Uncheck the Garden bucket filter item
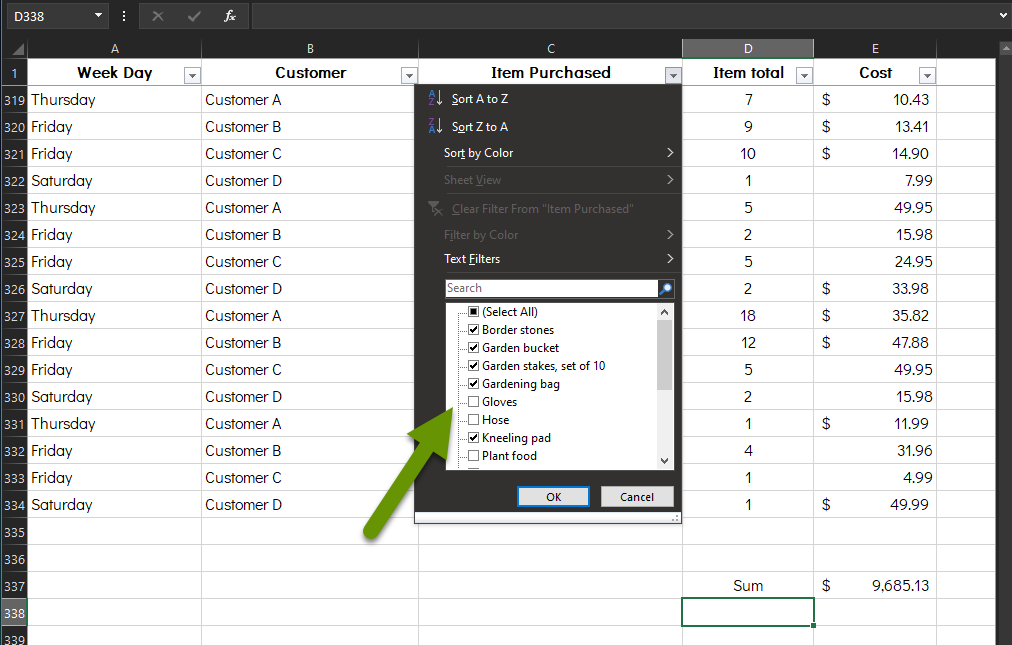 (473, 347)
